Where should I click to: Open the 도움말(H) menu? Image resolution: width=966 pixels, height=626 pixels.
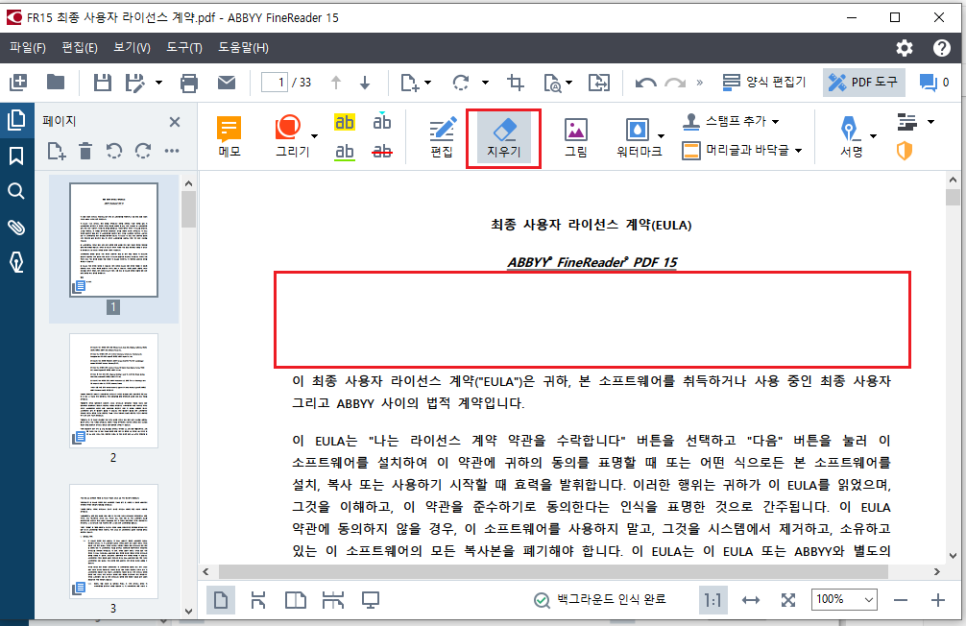coord(243,47)
